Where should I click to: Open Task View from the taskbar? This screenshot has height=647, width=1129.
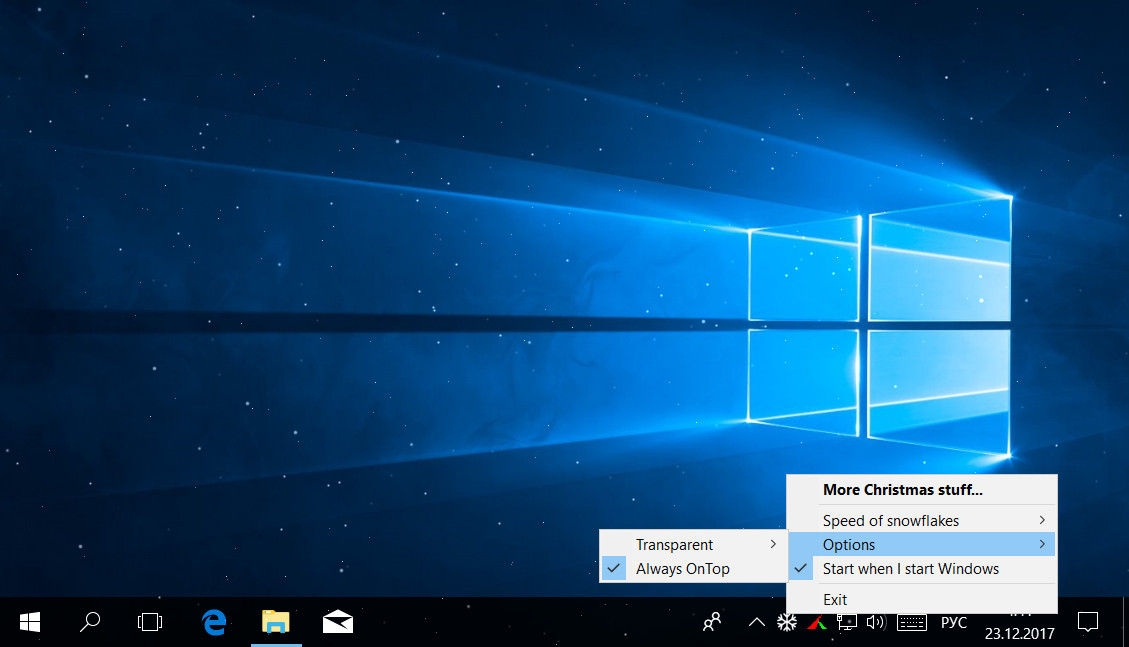coord(150,622)
